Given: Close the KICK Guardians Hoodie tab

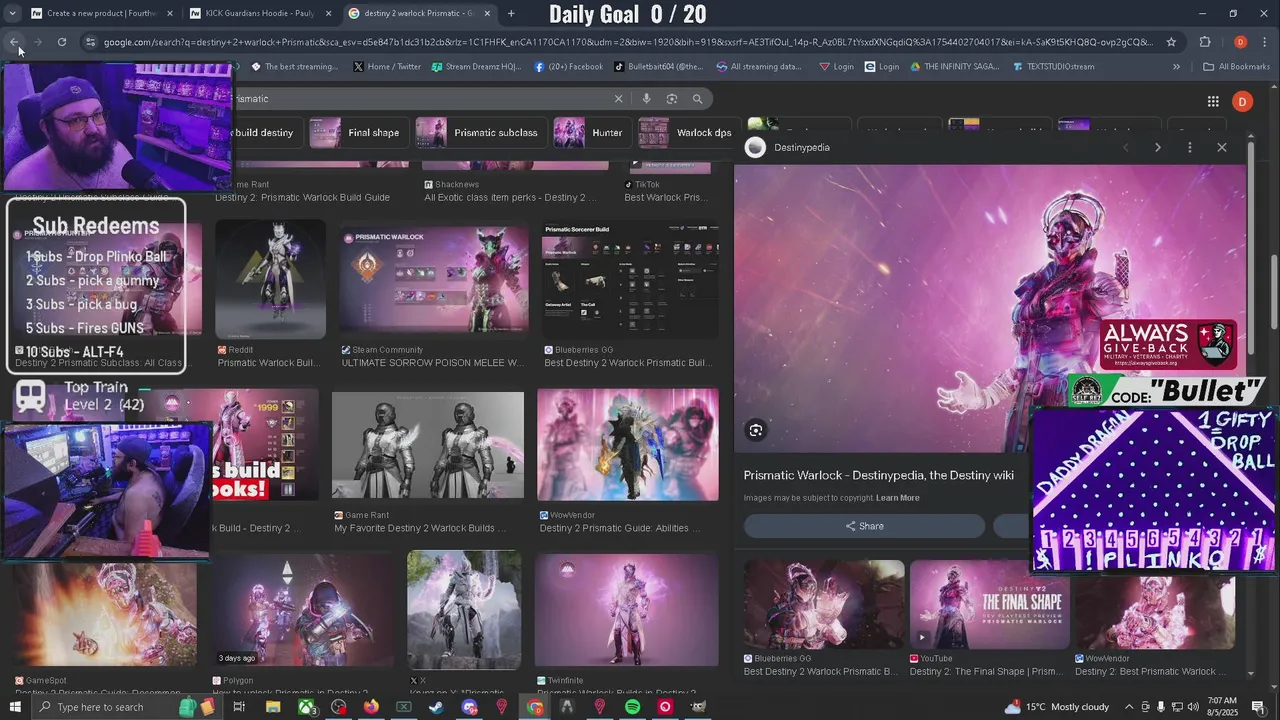Looking at the screenshot, I should coord(328,13).
